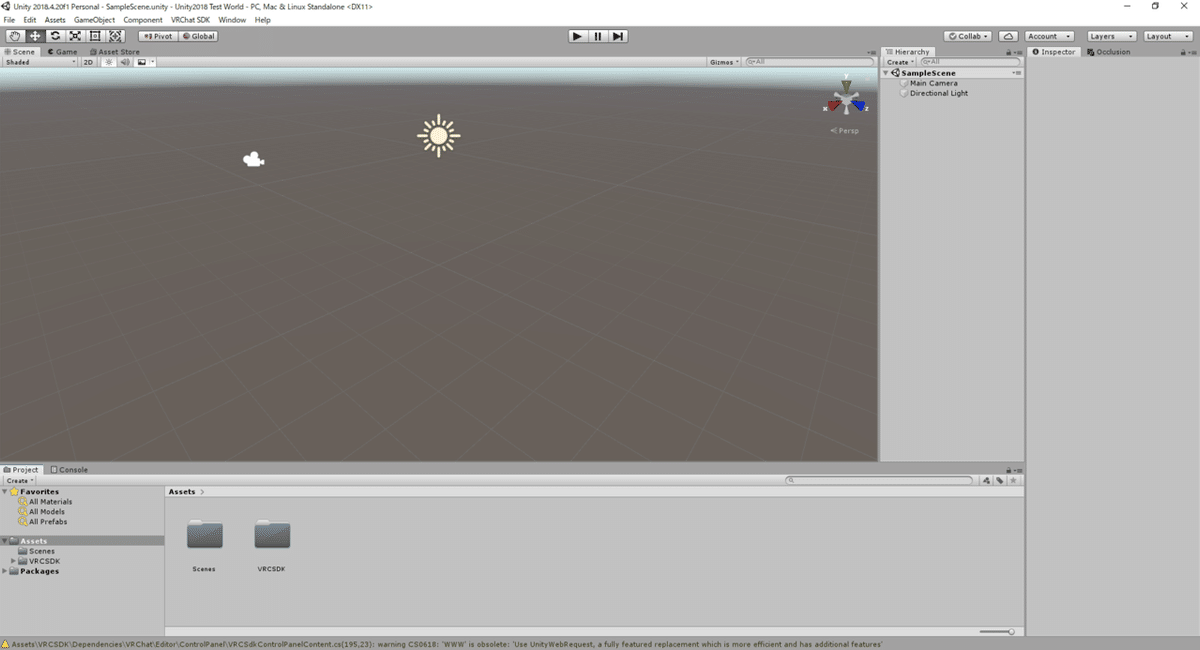Open the VRChat SDK menu
Viewport: 1200px width, 650px height.
191,20
